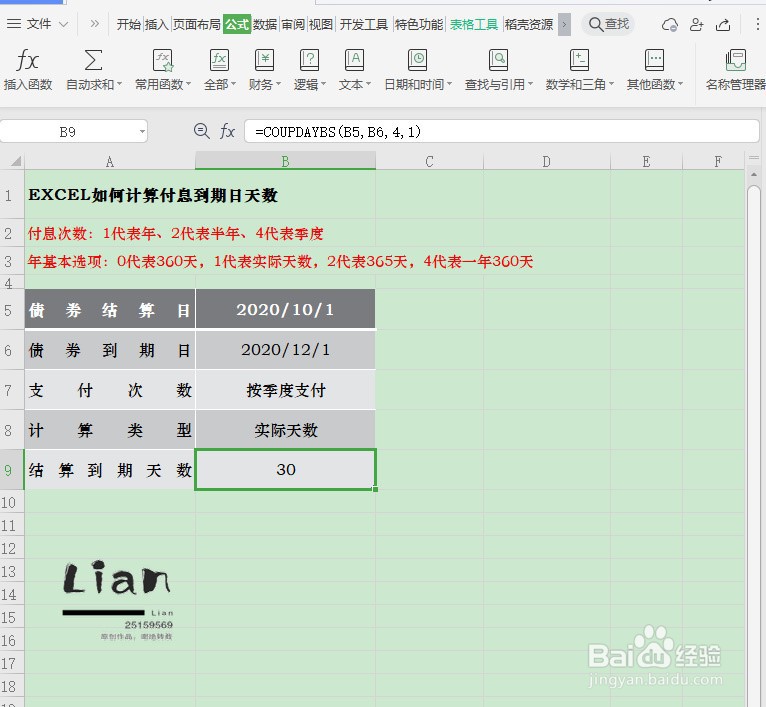The image size is (766, 707).
Task: Select the Formulas (公式) tab
Action: tap(237, 24)
